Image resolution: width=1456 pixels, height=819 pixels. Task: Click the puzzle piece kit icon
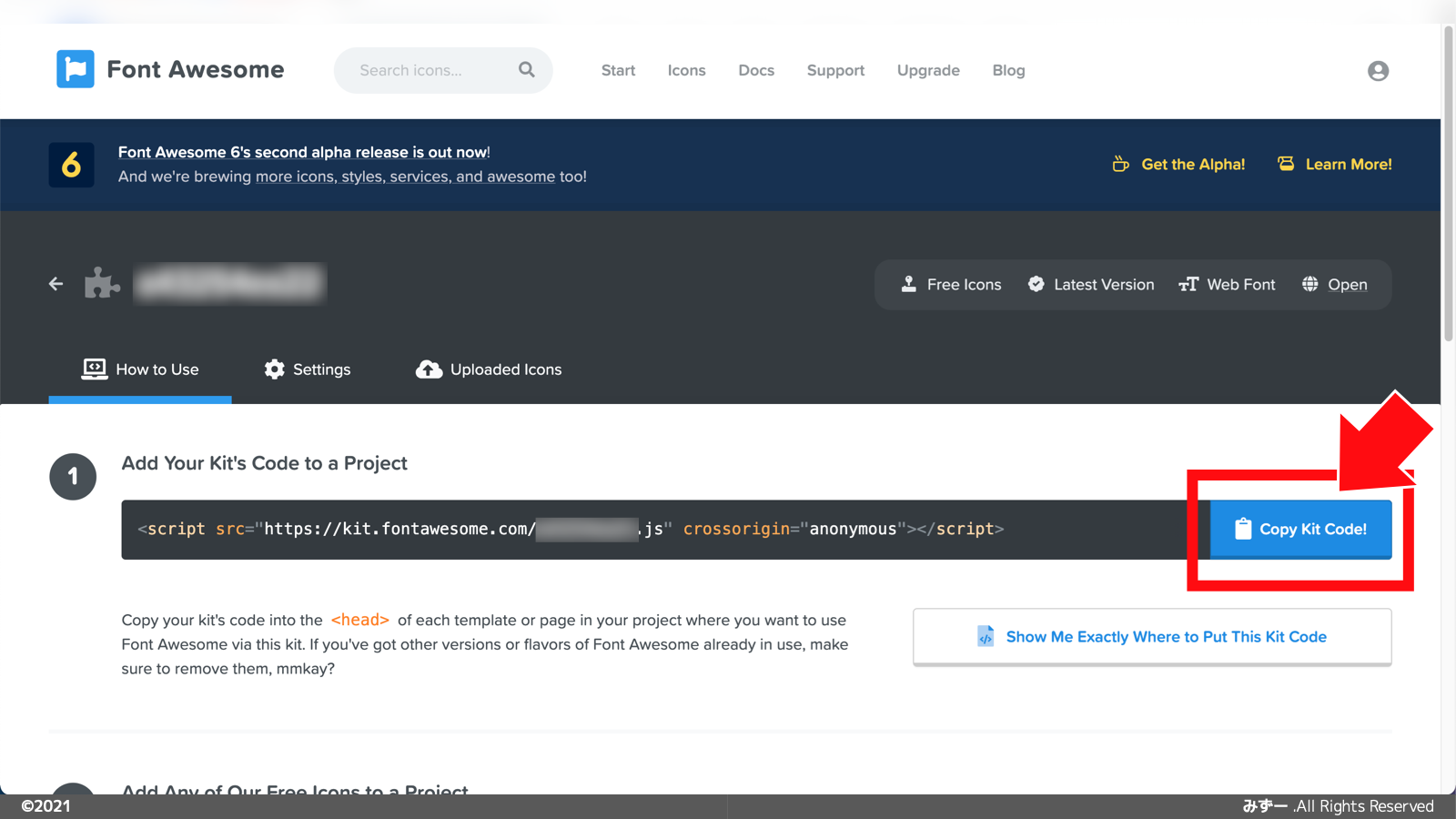coord(102,283)
